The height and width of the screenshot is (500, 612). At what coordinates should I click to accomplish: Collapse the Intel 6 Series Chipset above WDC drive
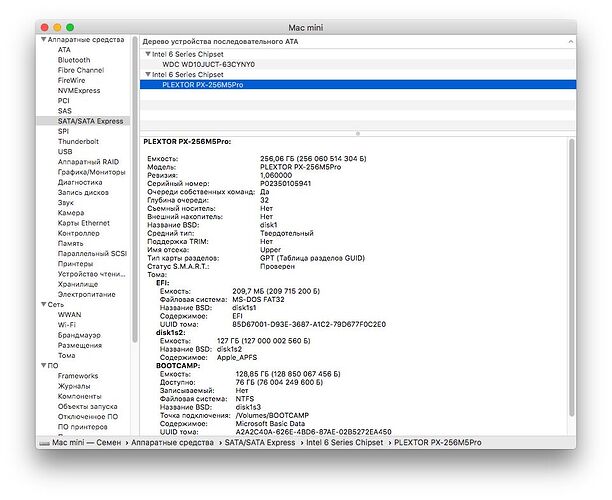[148, 54]
